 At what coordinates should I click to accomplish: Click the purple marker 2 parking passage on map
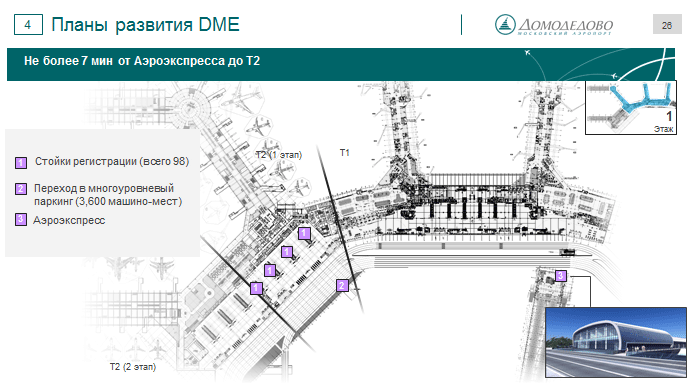coord(342,286)
